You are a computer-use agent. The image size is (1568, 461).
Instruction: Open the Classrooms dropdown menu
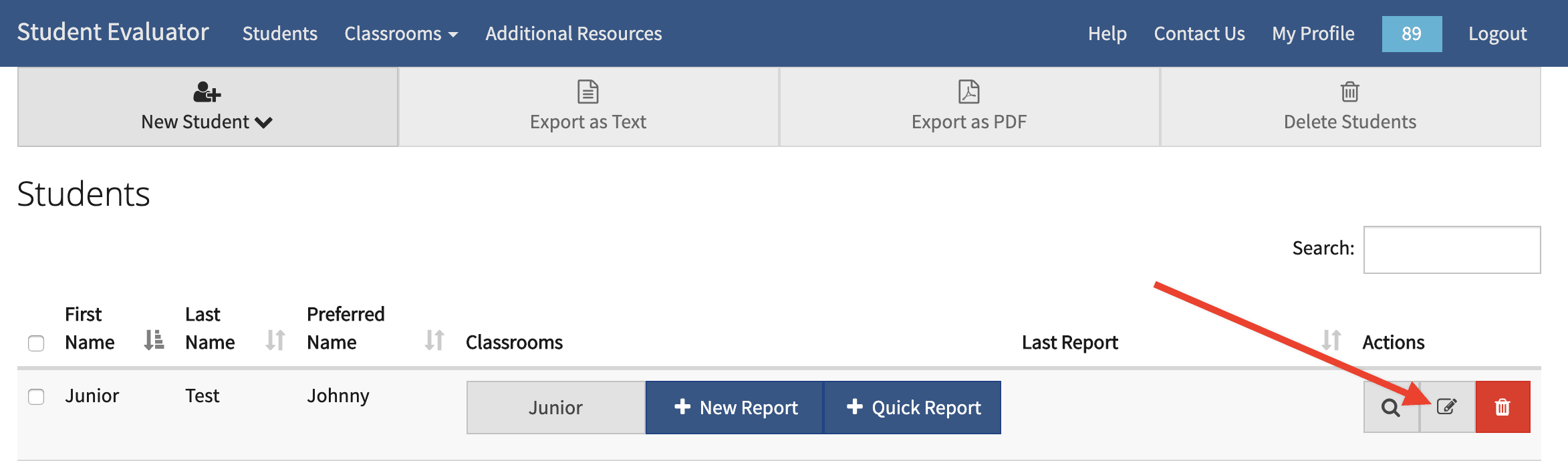pos(401,33)
